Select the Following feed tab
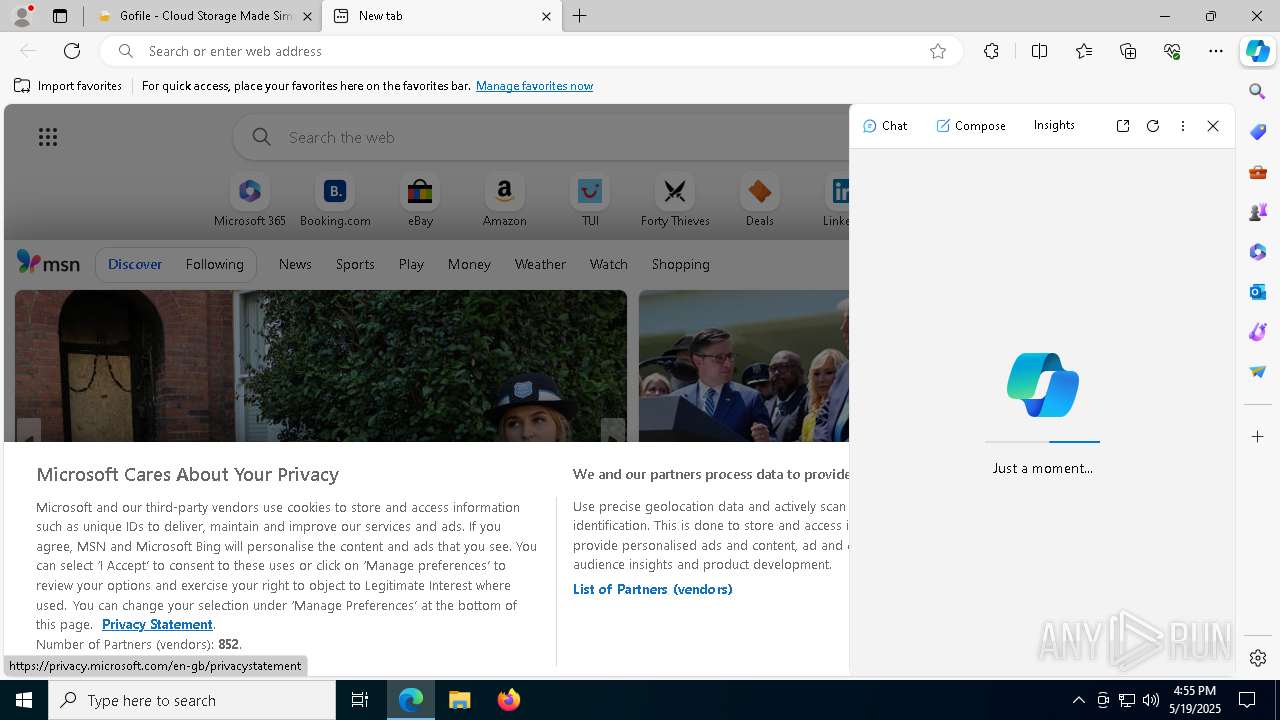1280x720 pixels. click(214, 264)
